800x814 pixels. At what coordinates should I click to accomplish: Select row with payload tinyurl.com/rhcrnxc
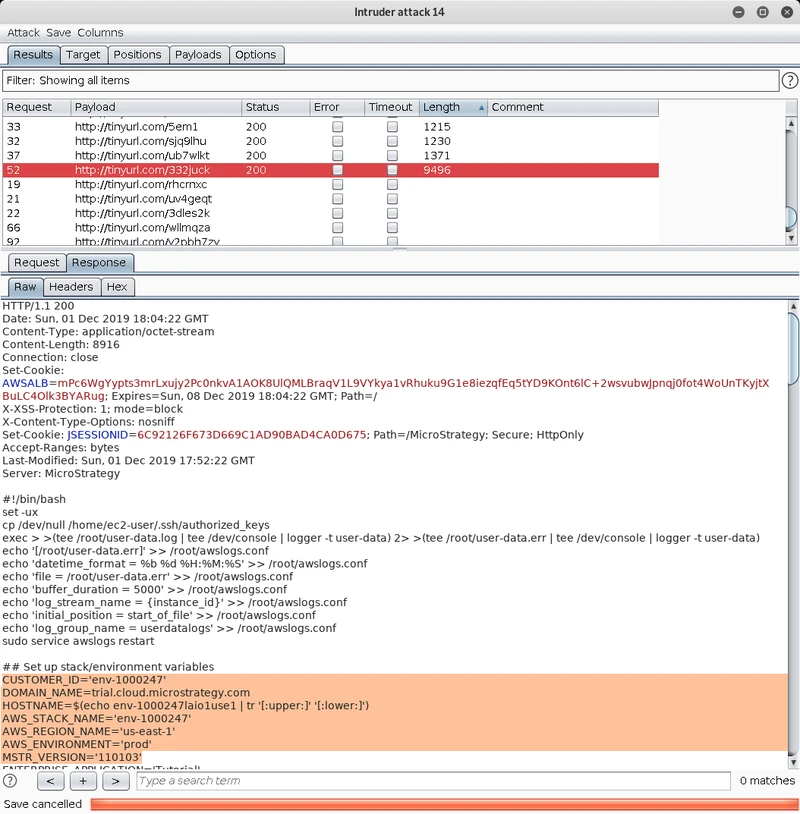point(331,184)
